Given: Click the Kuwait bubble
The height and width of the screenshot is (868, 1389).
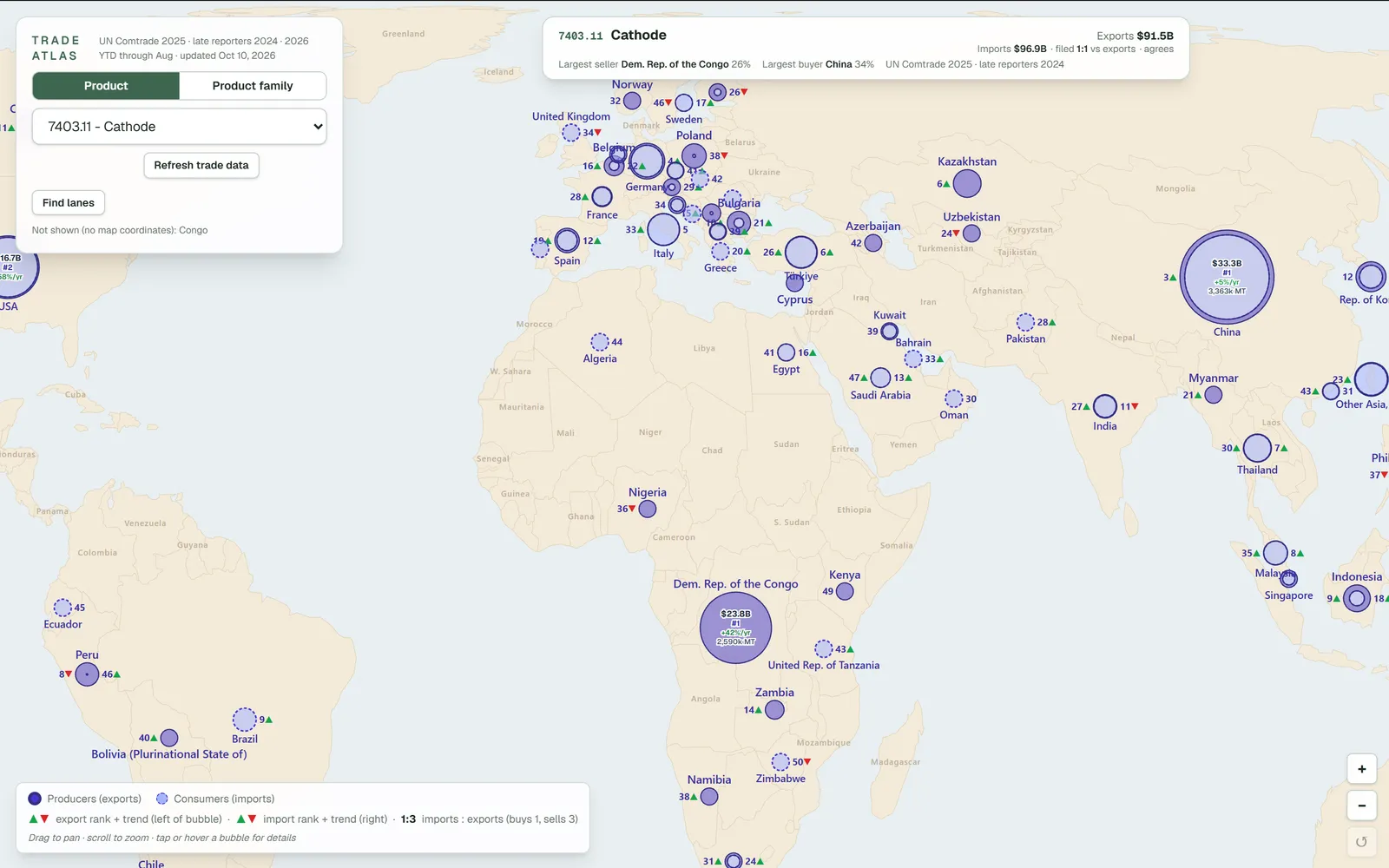Looking at the screenshot, I should point(890,332).
